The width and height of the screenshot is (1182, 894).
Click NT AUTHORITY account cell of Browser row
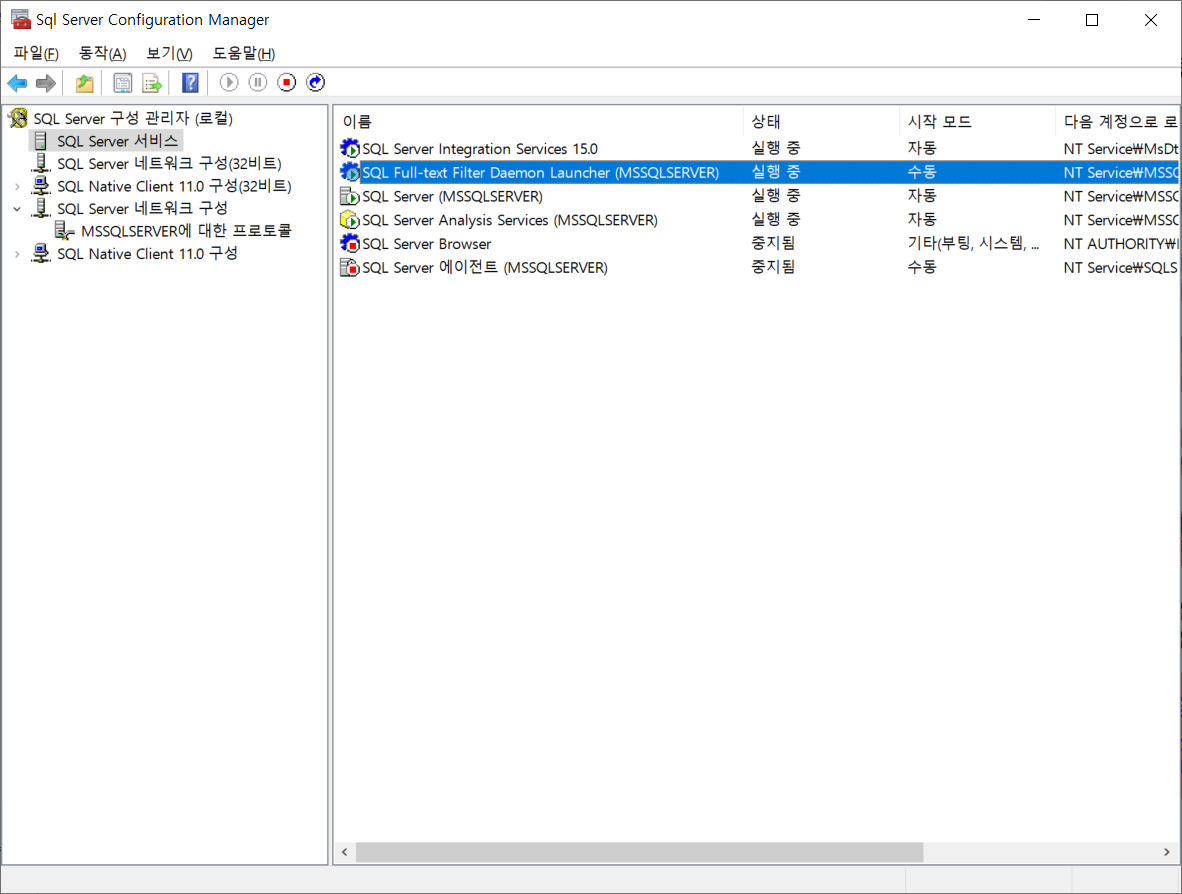click(x=1120, y=243)
